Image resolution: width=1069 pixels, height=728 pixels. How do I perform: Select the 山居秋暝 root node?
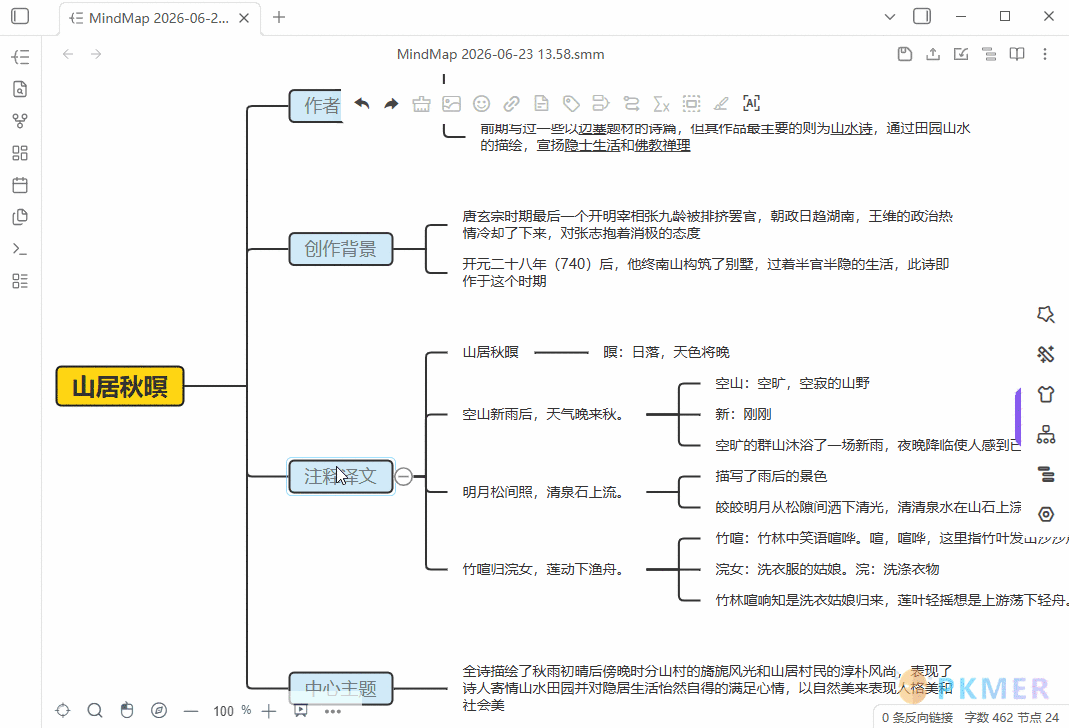click(x=120, y=386)
